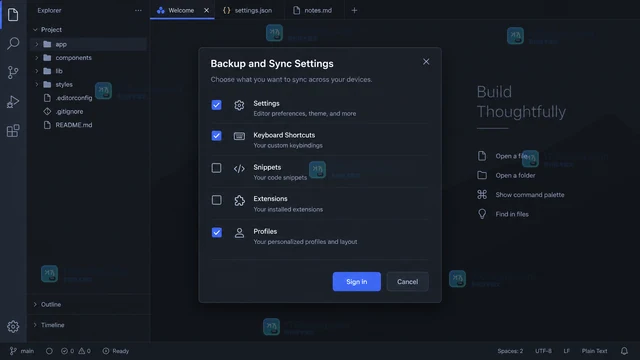Click the Extensions puzzle piece icon
Screen dimensions: 640x360
(239, 200)
